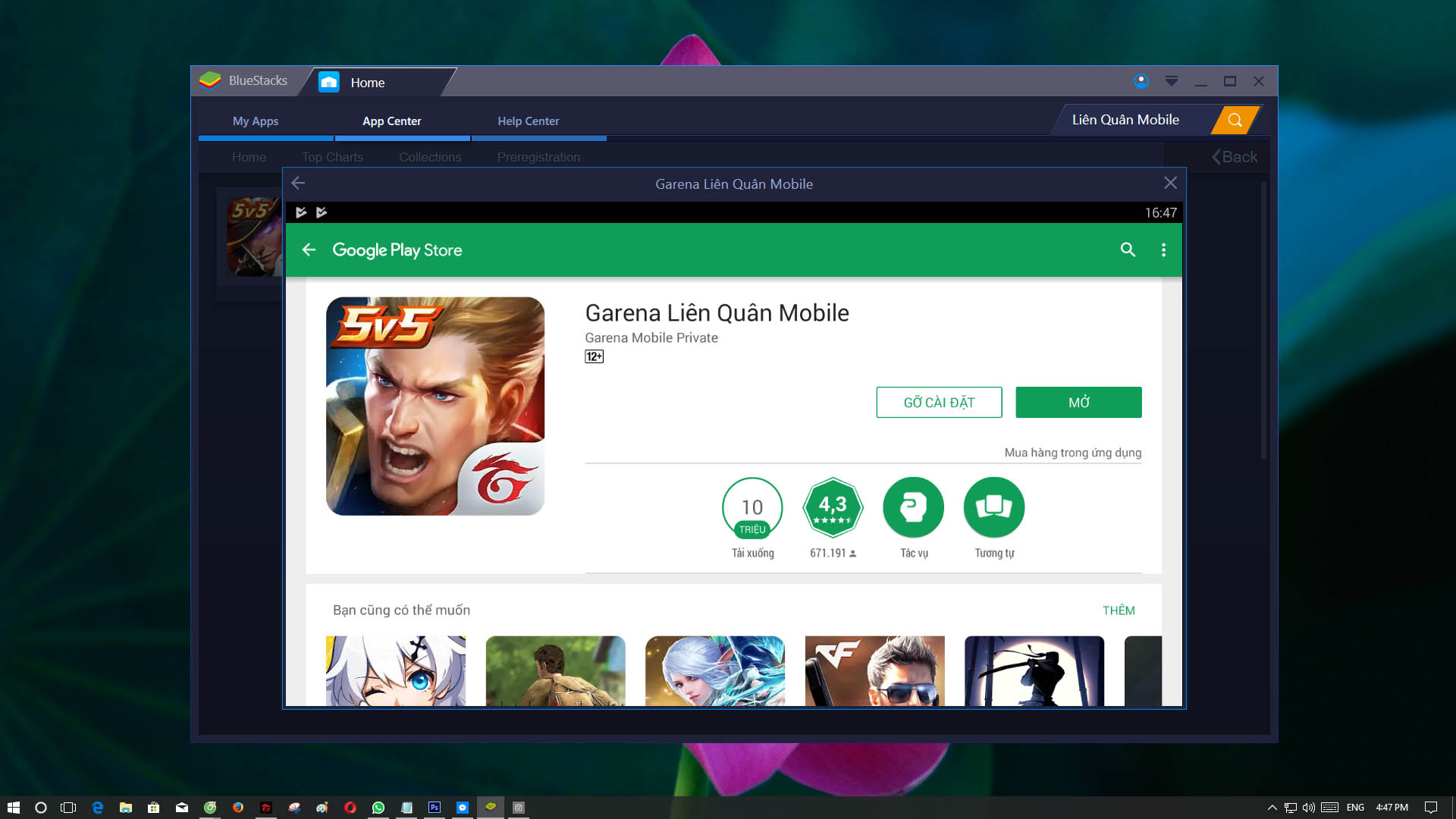Click the Tương tự similar apps icon
This screenshot has height=819, width=1456.
(993, 507)
